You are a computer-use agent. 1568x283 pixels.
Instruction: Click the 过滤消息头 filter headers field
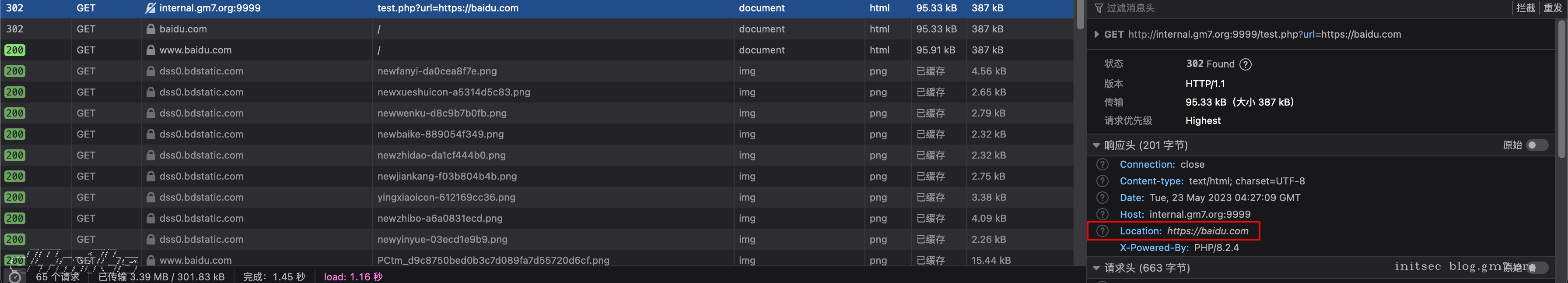tap(1278, 8)
